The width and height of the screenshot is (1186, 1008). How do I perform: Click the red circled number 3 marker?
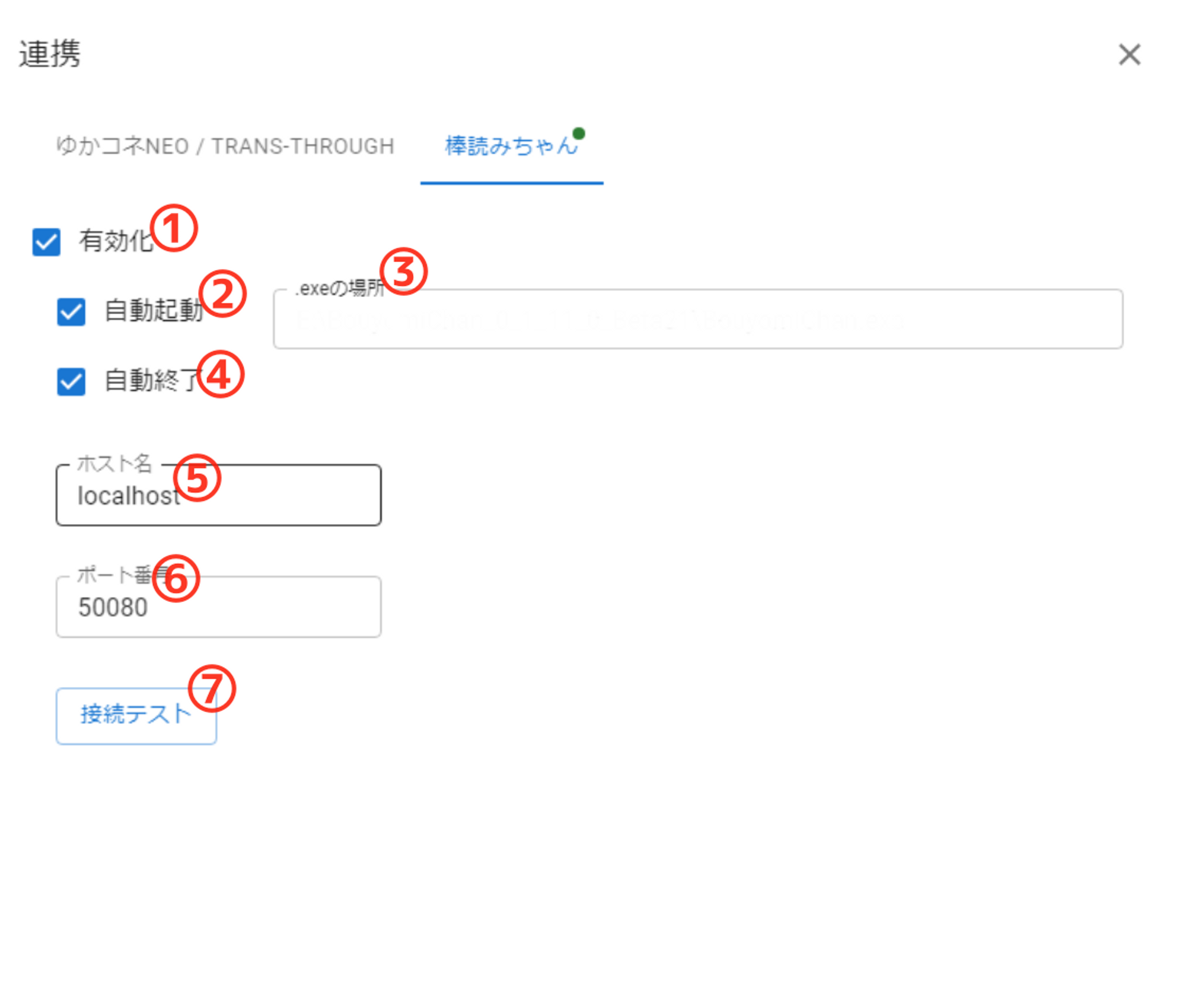coord(403,272)
